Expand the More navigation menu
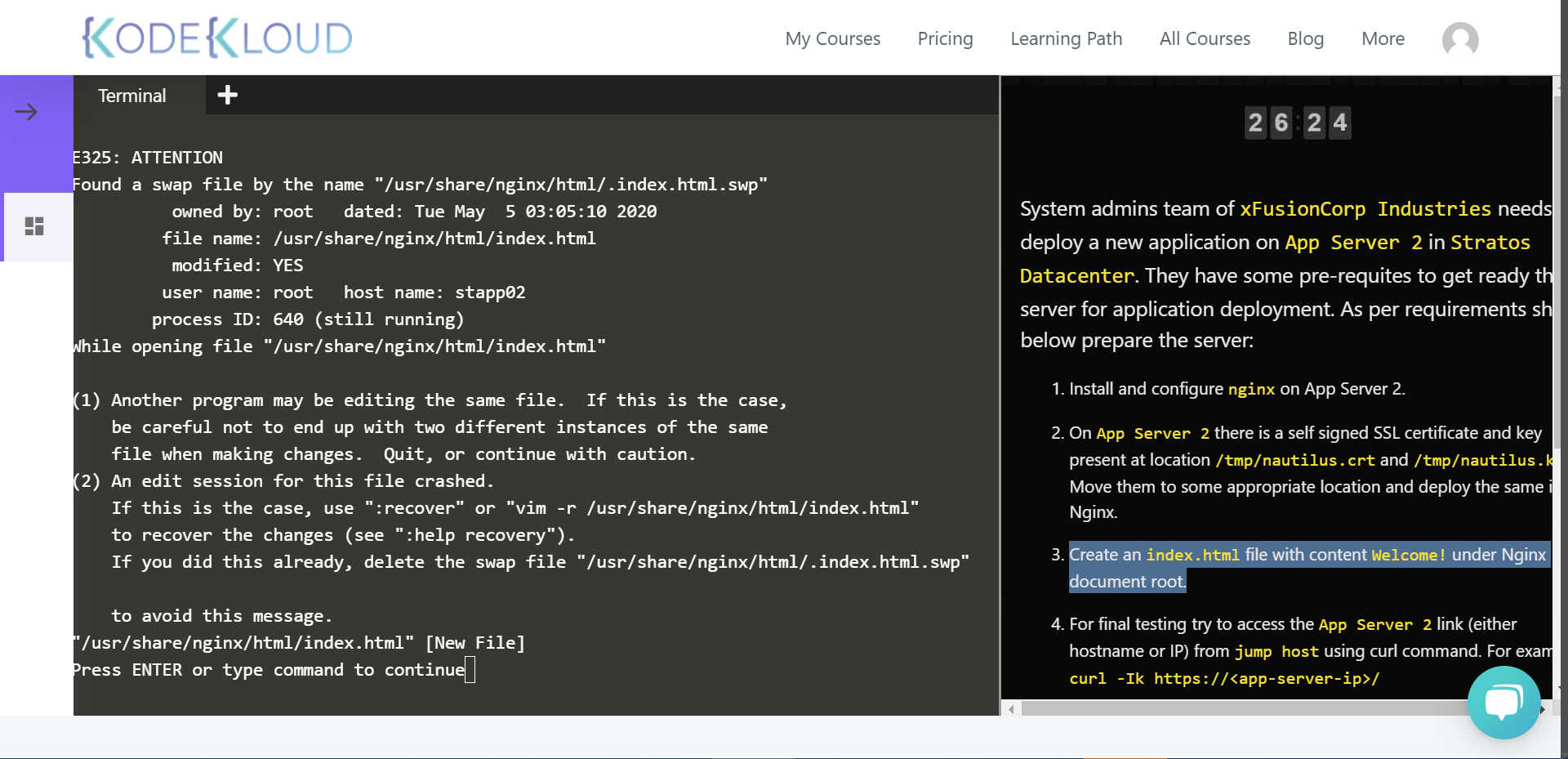The width and height of the screenshot is (1568, 759). click(x=1383, y=38)
